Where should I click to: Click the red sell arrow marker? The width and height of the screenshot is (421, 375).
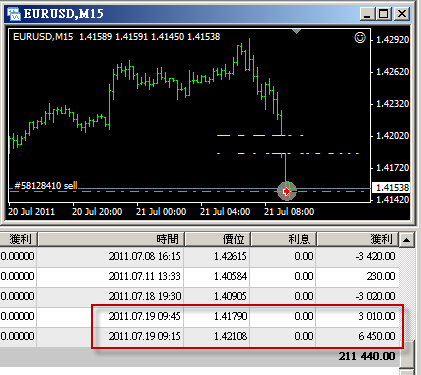click(x=286, y=191)
